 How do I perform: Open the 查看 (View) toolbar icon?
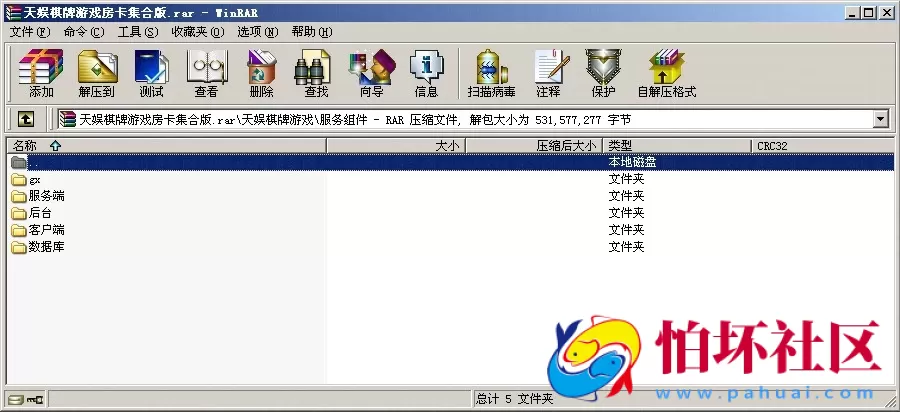pos(206,73)
